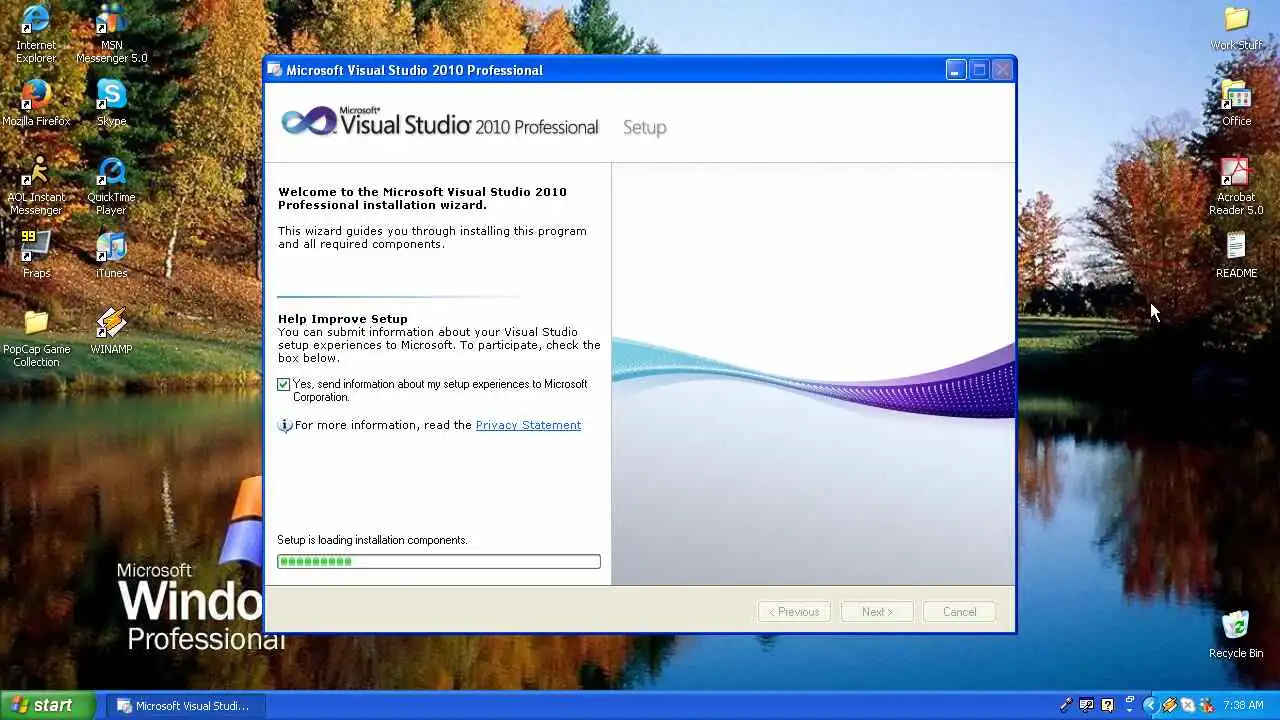Click the Next button
The height and width of the screenshot is (720, 1280).
click(877, 612)
